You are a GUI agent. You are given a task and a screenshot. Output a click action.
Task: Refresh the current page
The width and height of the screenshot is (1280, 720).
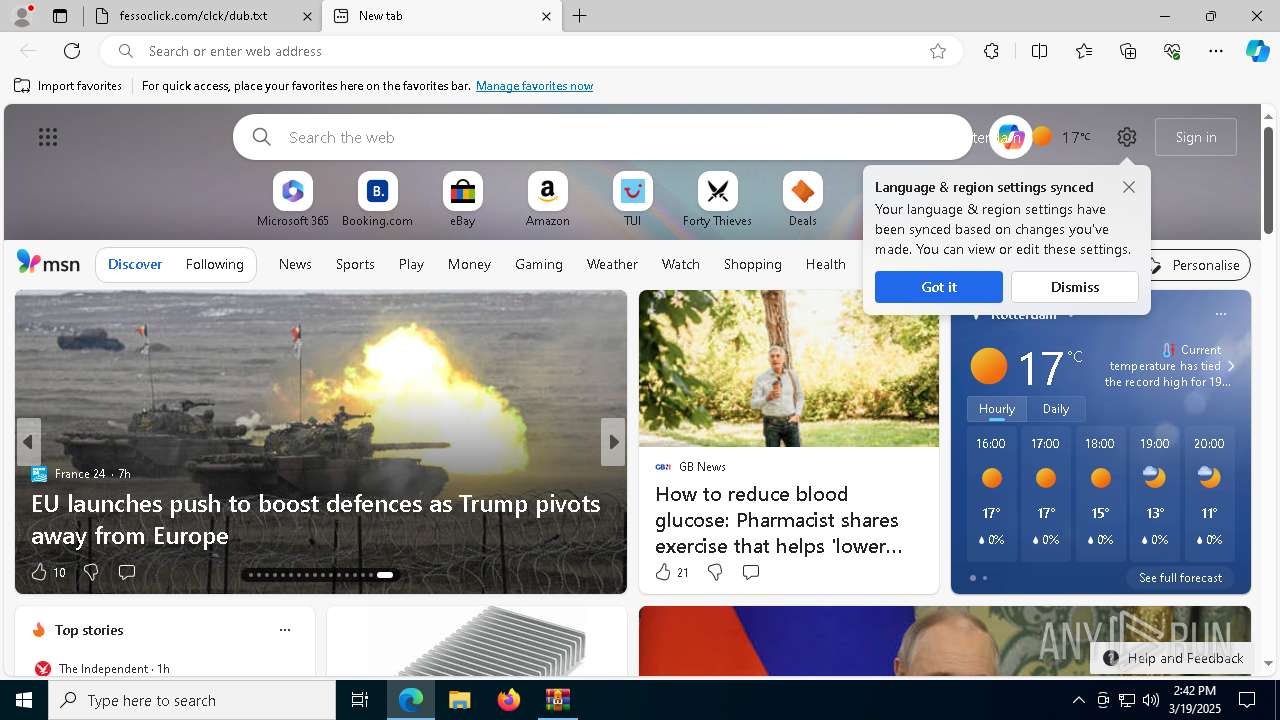click(x=72, y=51)
